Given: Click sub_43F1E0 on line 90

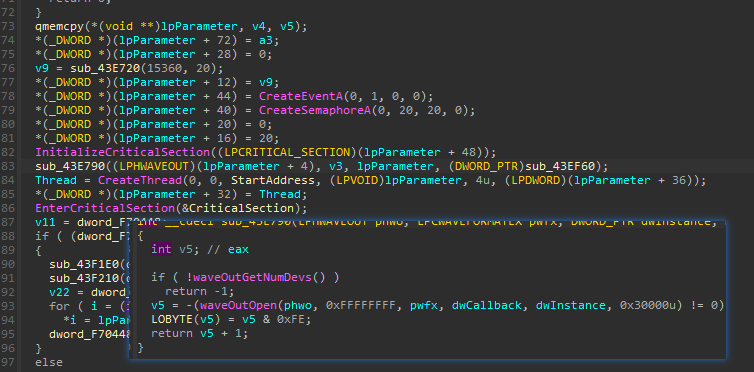Looking at the screenshot, I should [84, 264].
